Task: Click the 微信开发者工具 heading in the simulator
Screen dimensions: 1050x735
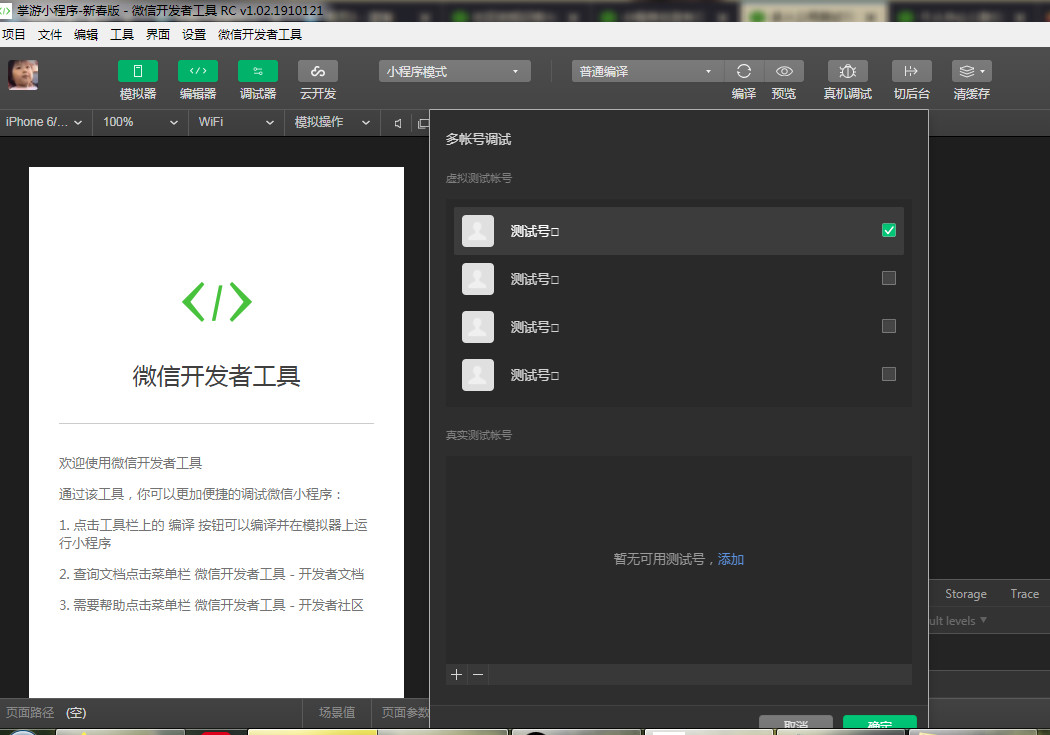Action: [216, 376]
